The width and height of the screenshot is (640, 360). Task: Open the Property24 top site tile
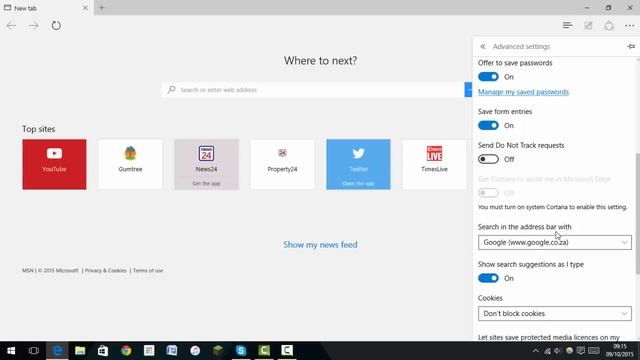pyautogui.click(x=282, y=164)
